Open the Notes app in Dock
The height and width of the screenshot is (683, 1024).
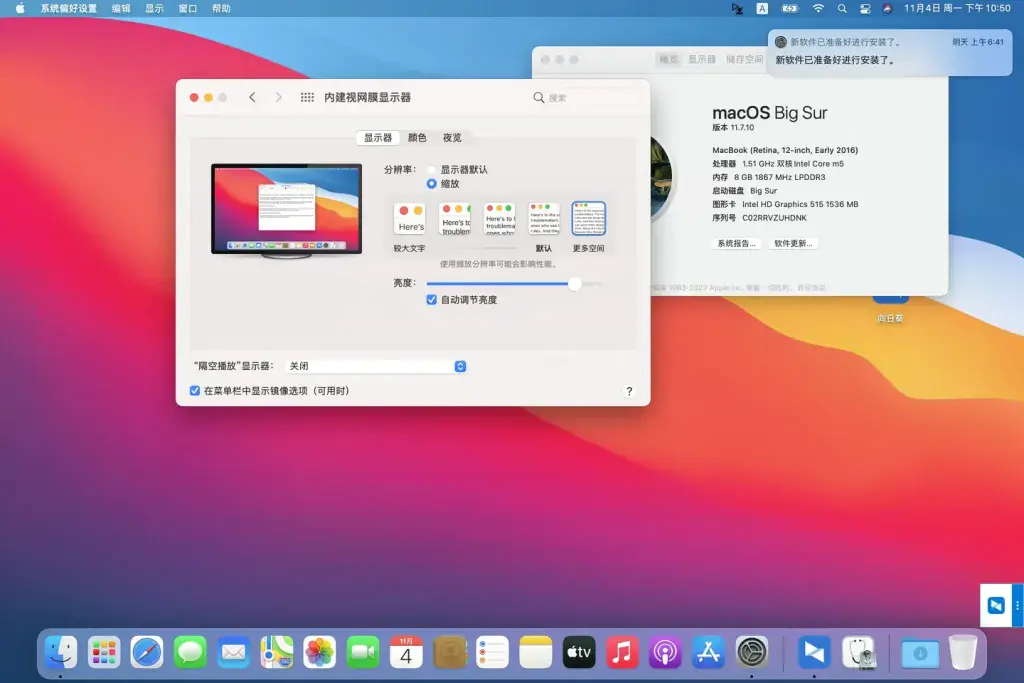(536, 652)
